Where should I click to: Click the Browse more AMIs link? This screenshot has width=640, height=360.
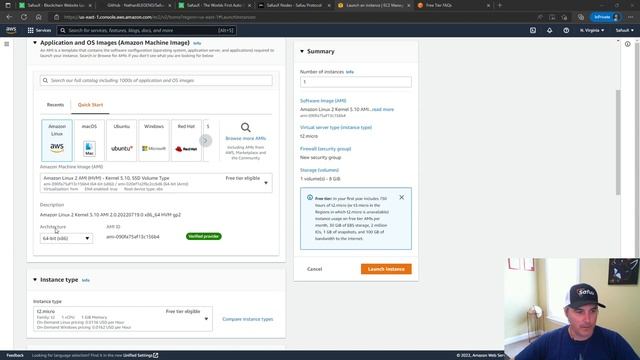pyautogui.click(x=245, y=138)
